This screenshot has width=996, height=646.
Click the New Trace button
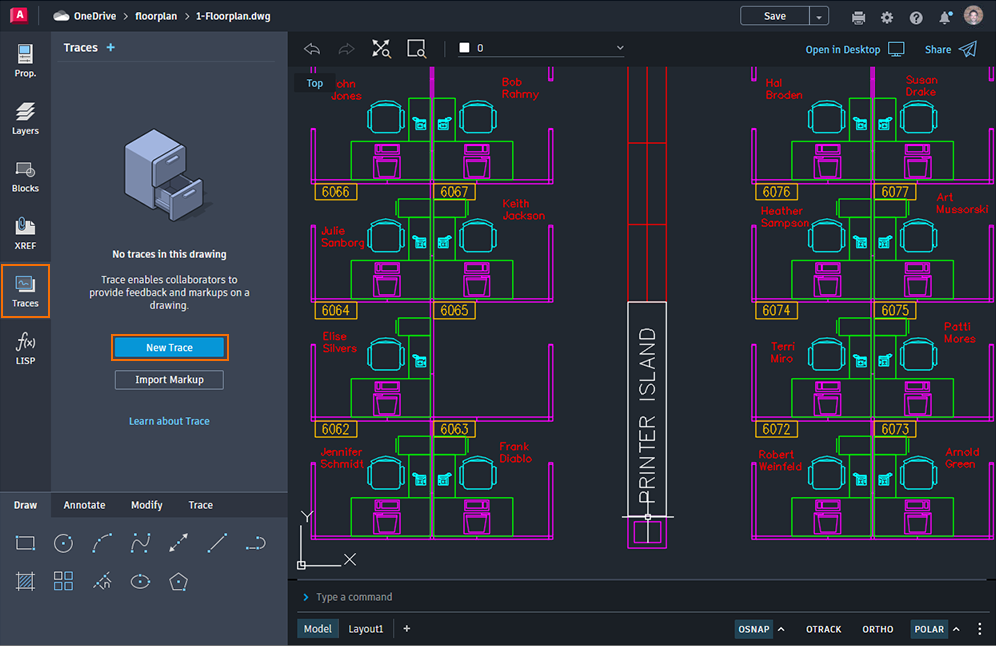170,347
